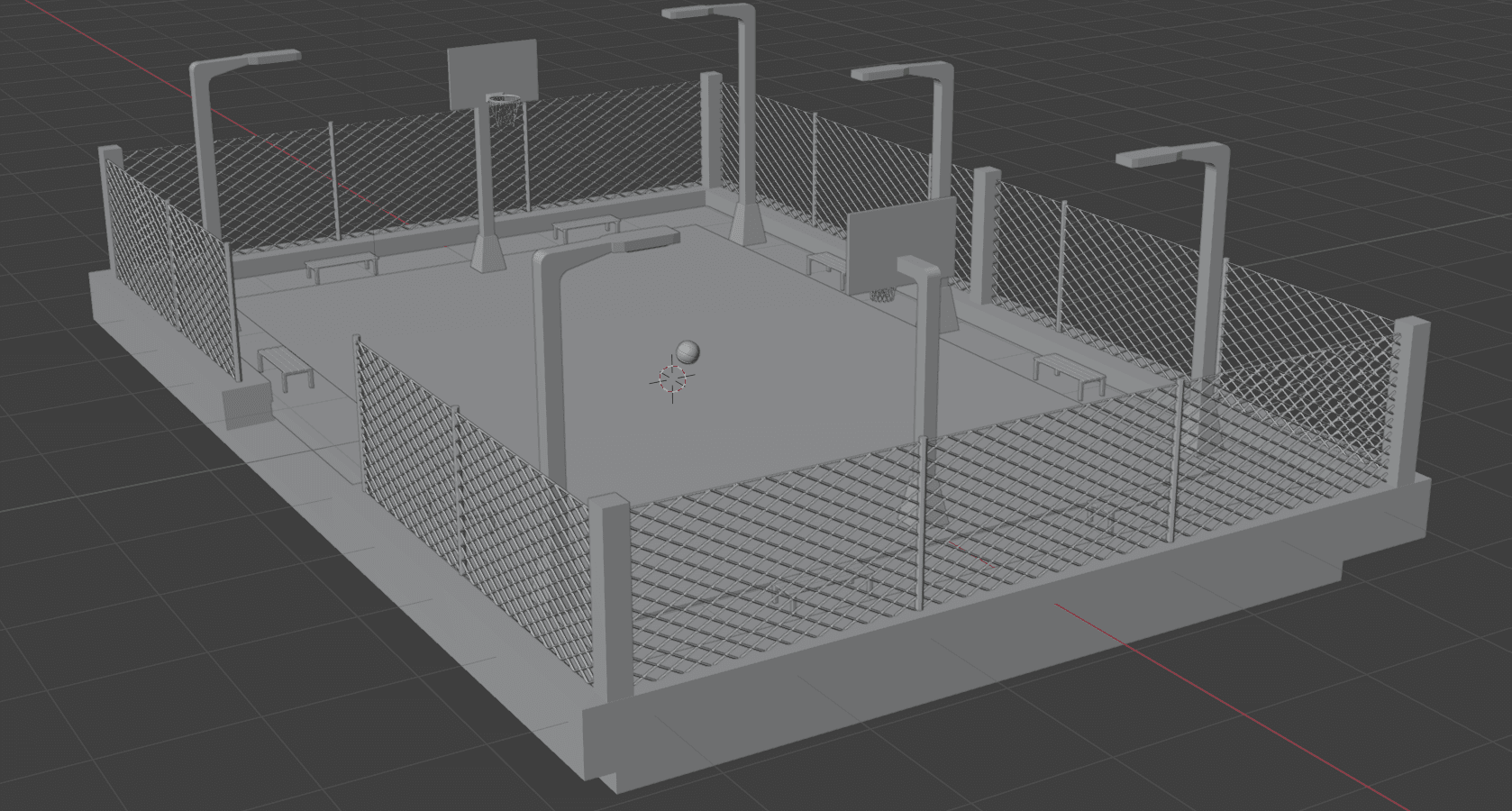Select the bench beside the far hoop pole
Screen dimensions: 1512x811
pos(586,227)
